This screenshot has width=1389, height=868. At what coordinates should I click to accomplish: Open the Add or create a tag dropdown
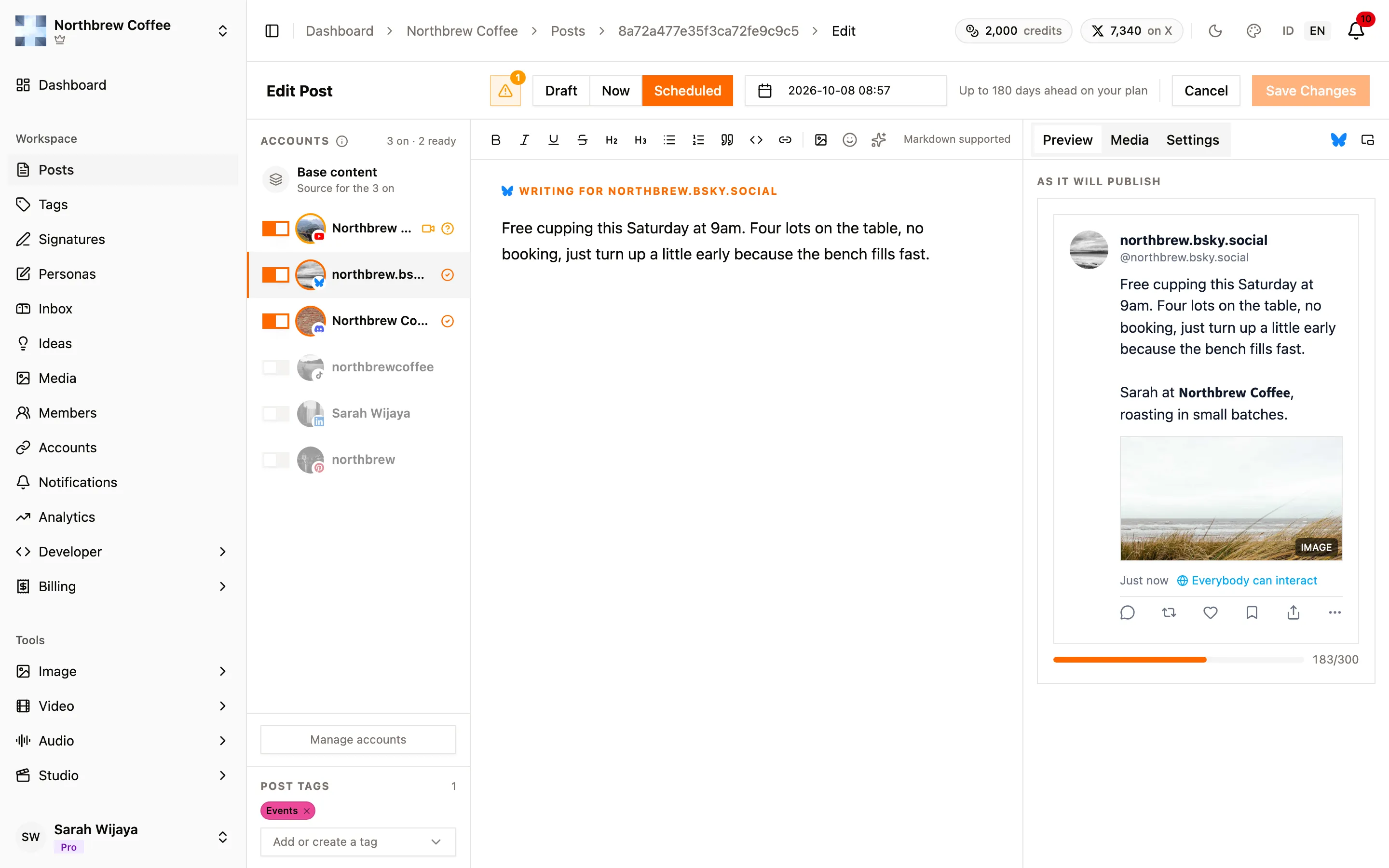coord(358,841)
